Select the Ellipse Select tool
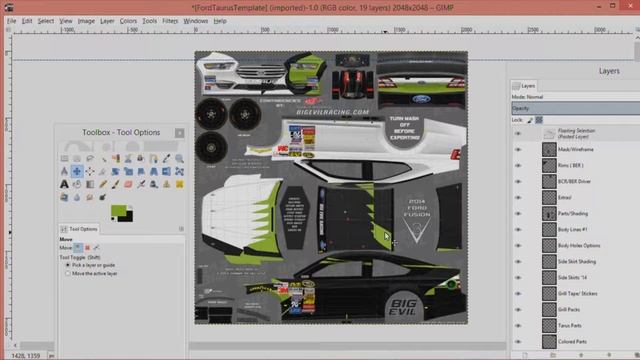Screen dimensions: 640x360 pyautogui.click(x=77, y=158)
